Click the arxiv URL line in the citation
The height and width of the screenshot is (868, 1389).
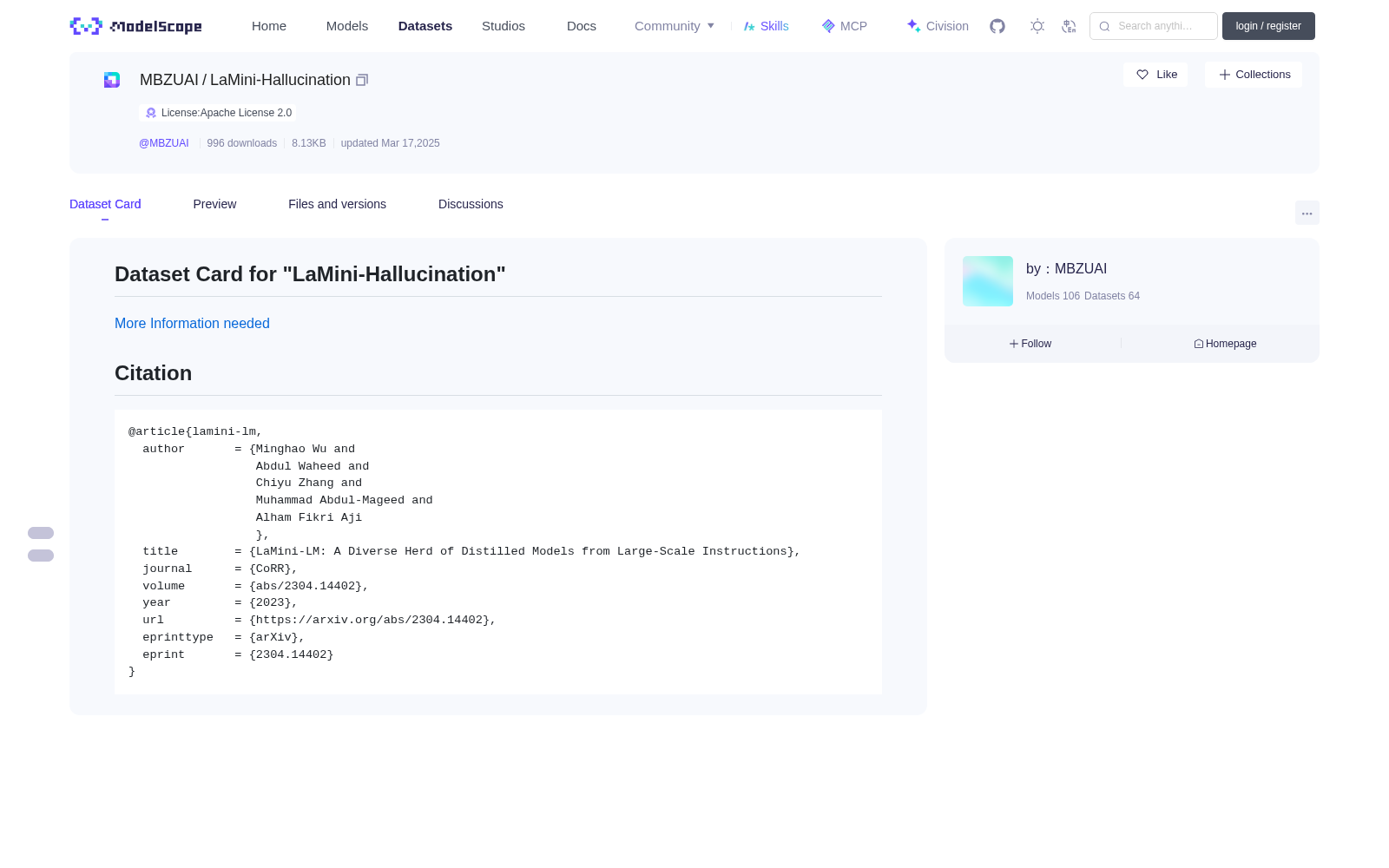[319, 620]
